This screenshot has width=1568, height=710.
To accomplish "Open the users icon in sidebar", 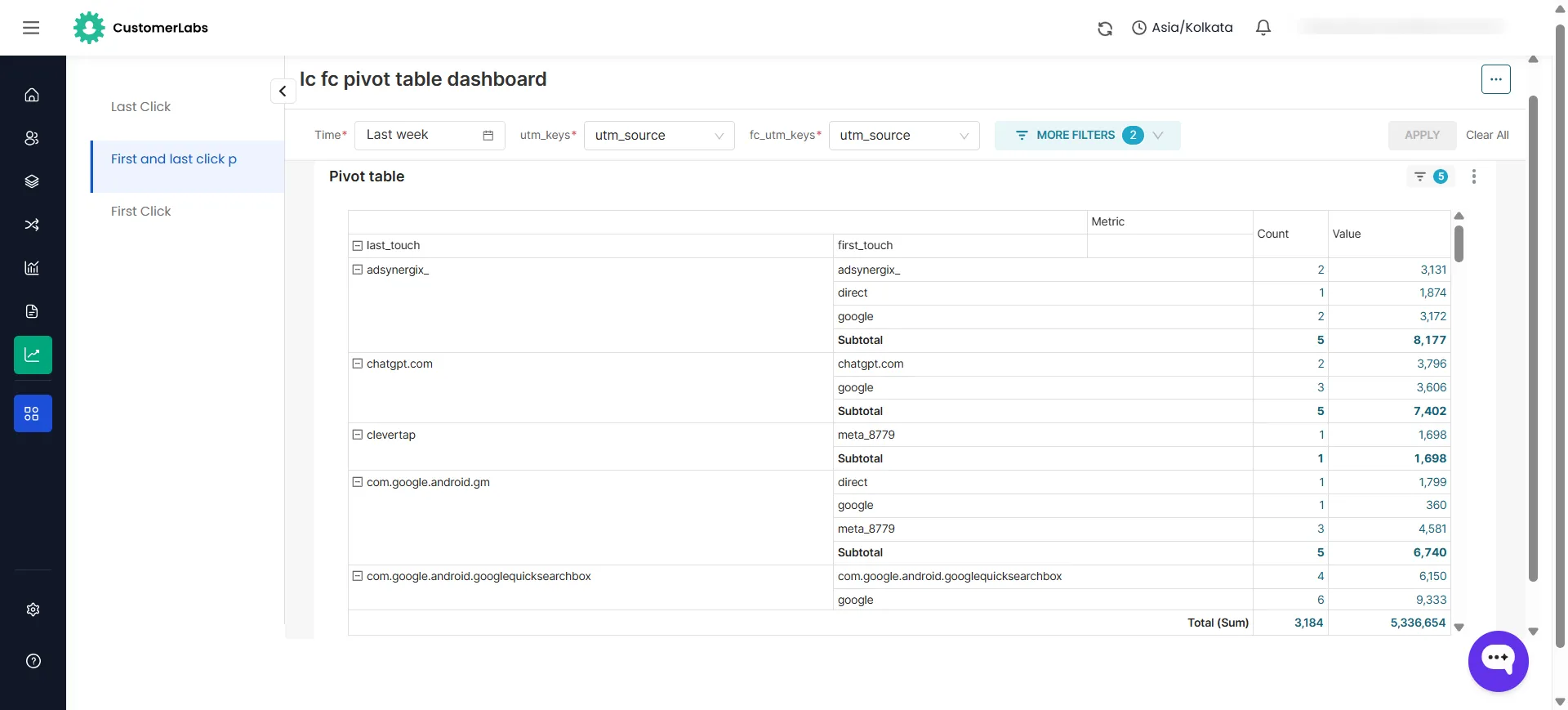I will point(32,138).
